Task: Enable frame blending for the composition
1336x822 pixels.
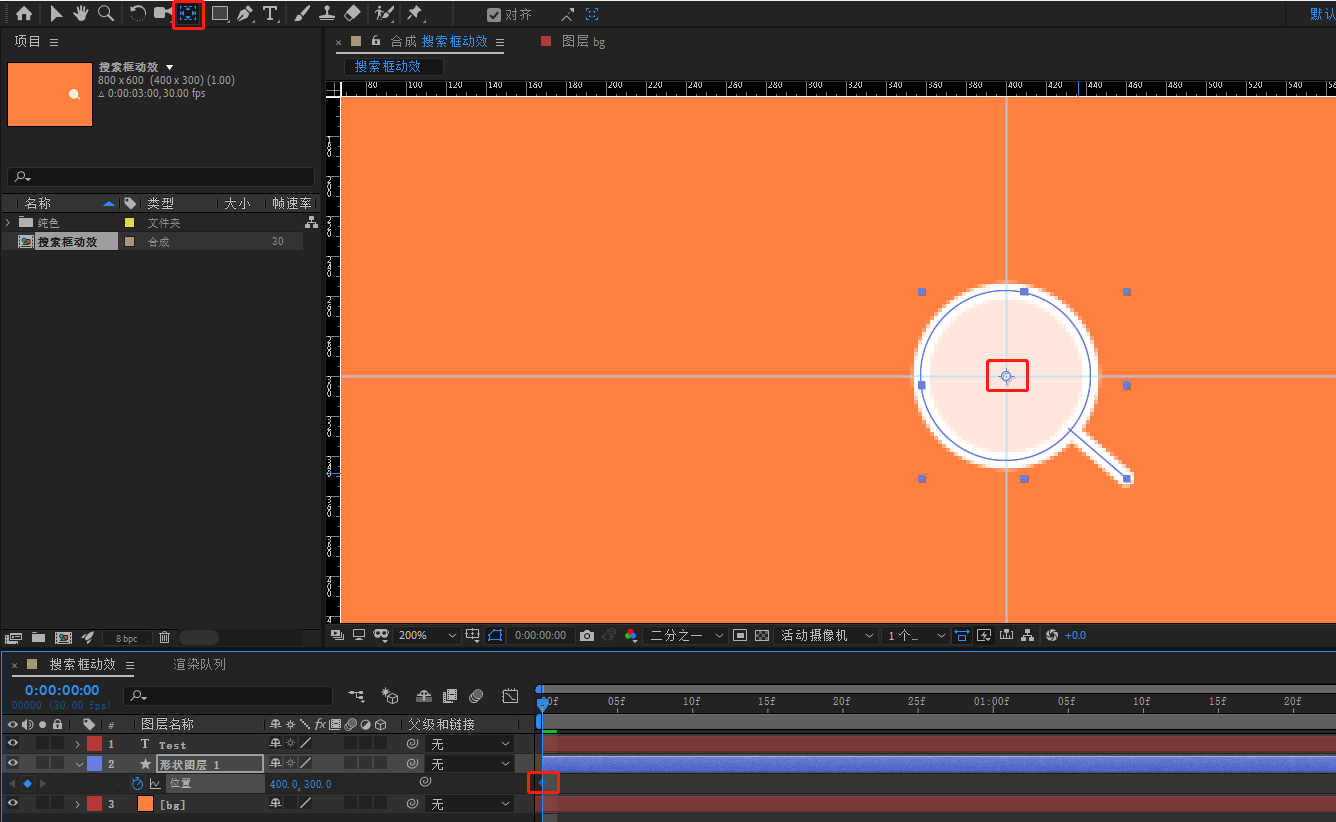Action: 450,695
